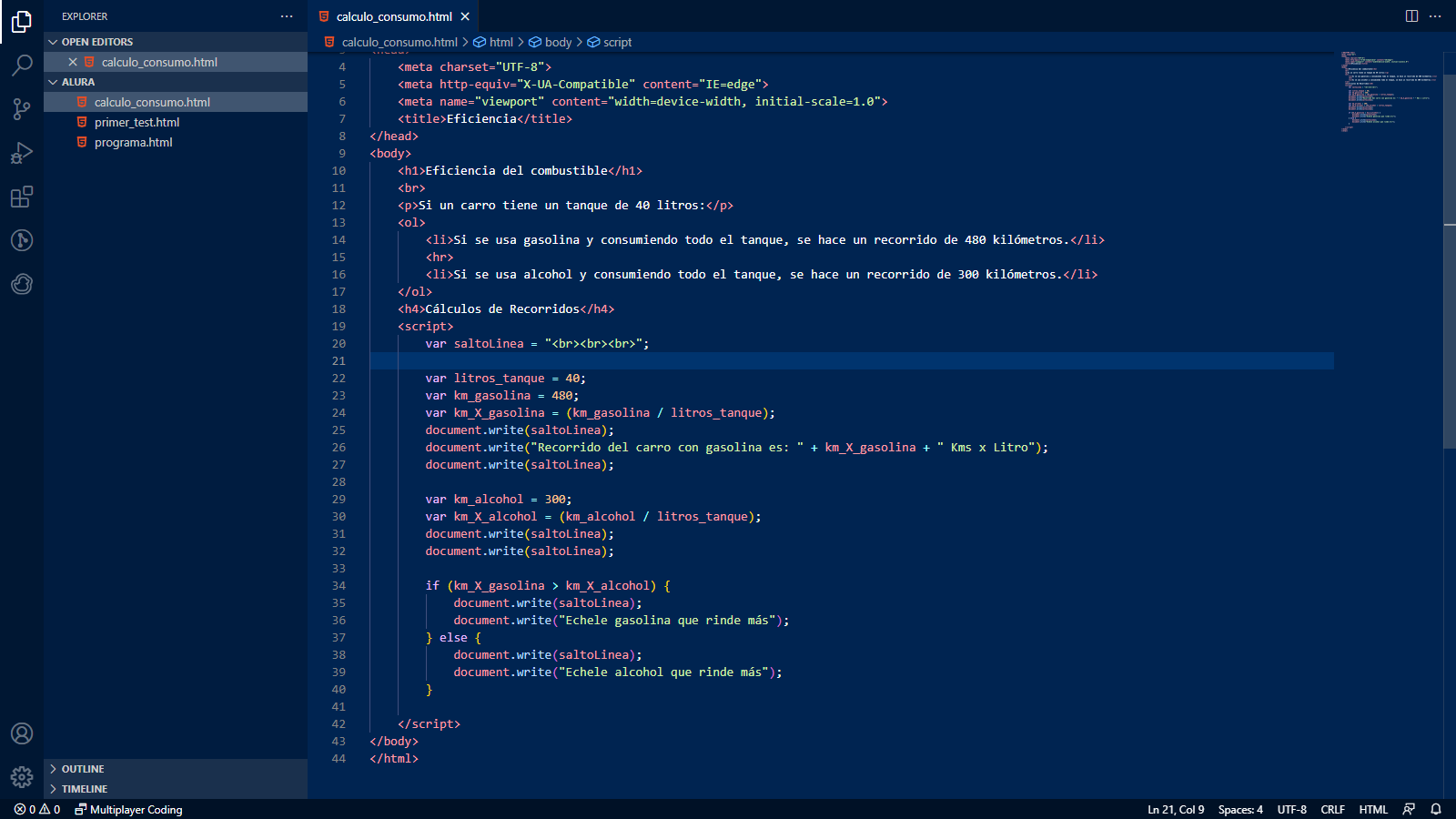Image resolution: width=1456 pixels, height=819 pixels.
Task: Open the sidebar icon below Git history
Action: pos(22,284)
